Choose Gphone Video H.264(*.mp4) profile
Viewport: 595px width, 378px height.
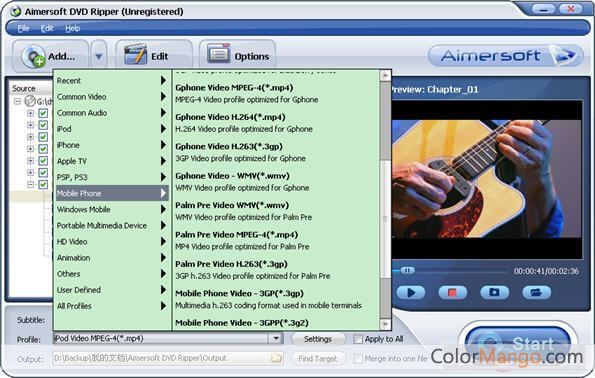click(x=276, y=123)
